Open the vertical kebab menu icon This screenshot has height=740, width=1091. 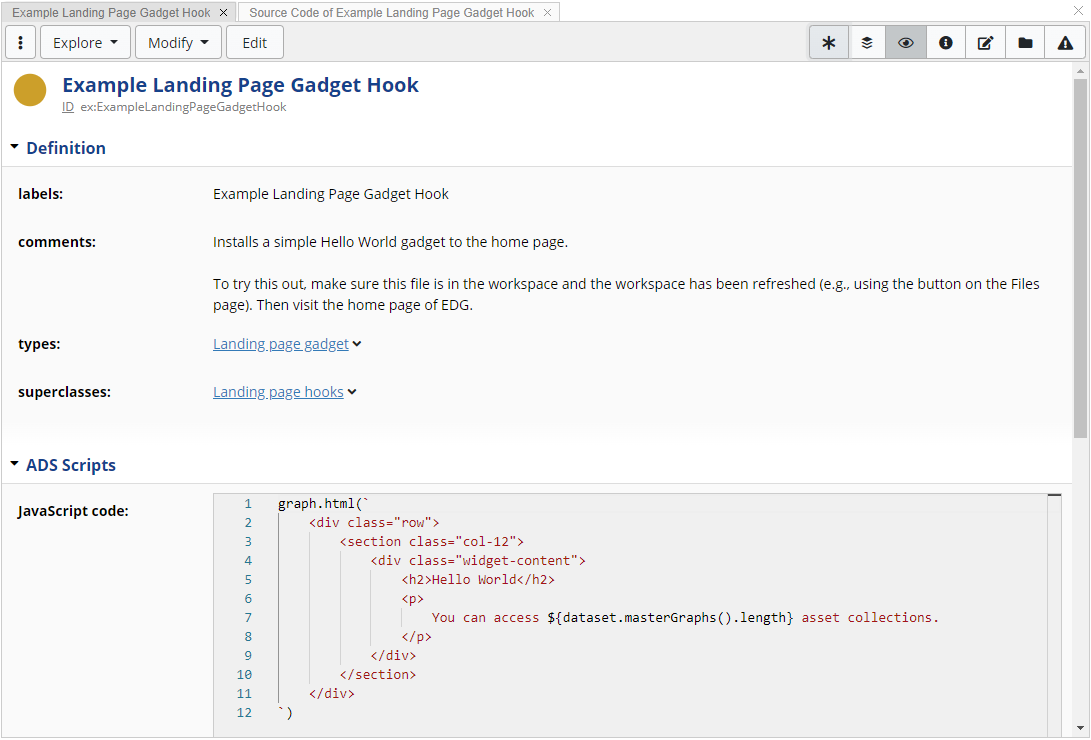pyautogui.click(x=20, y=42)
